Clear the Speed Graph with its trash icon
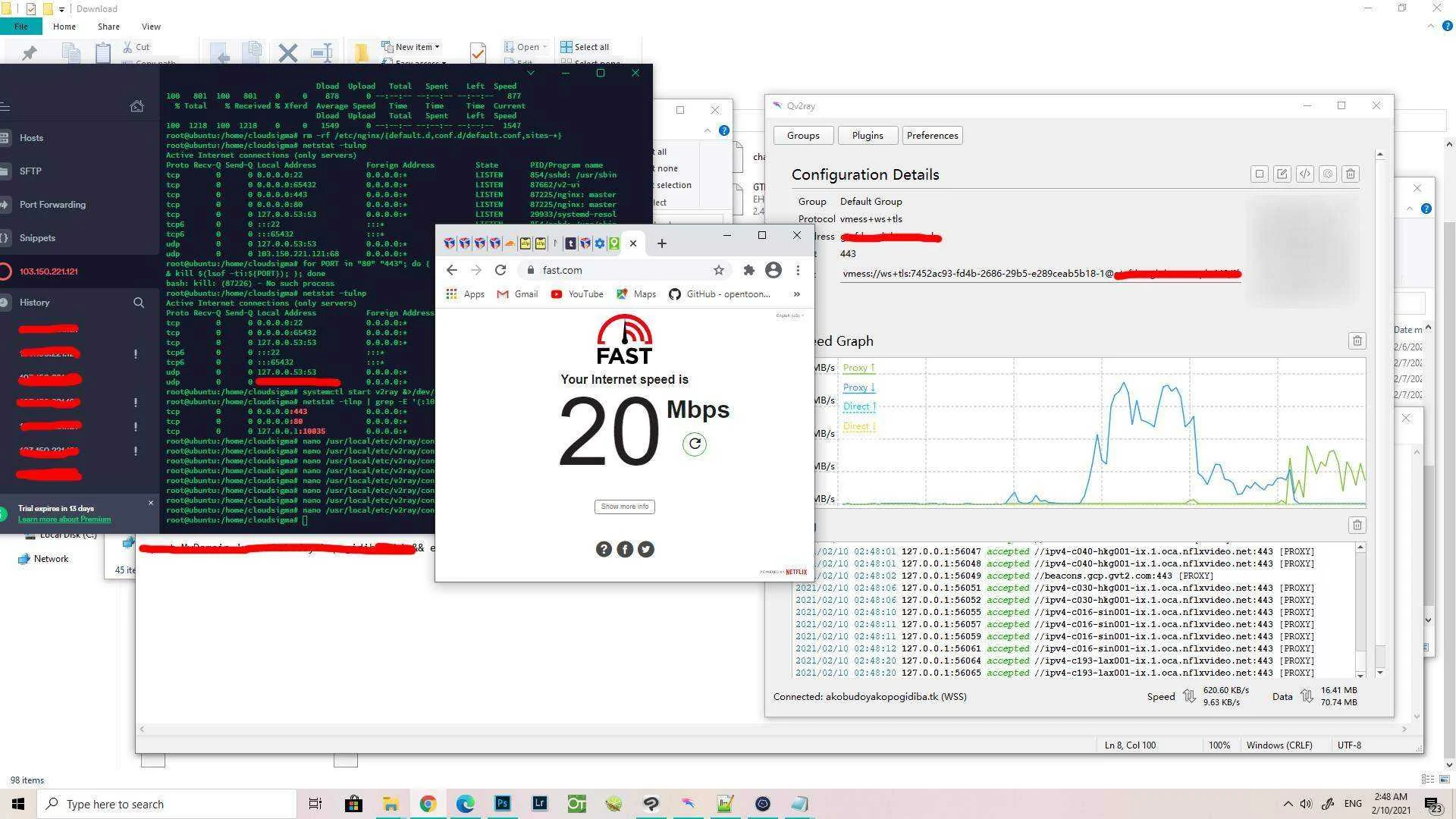The height and width of the screenshot is (819, 1456). 1357,341
